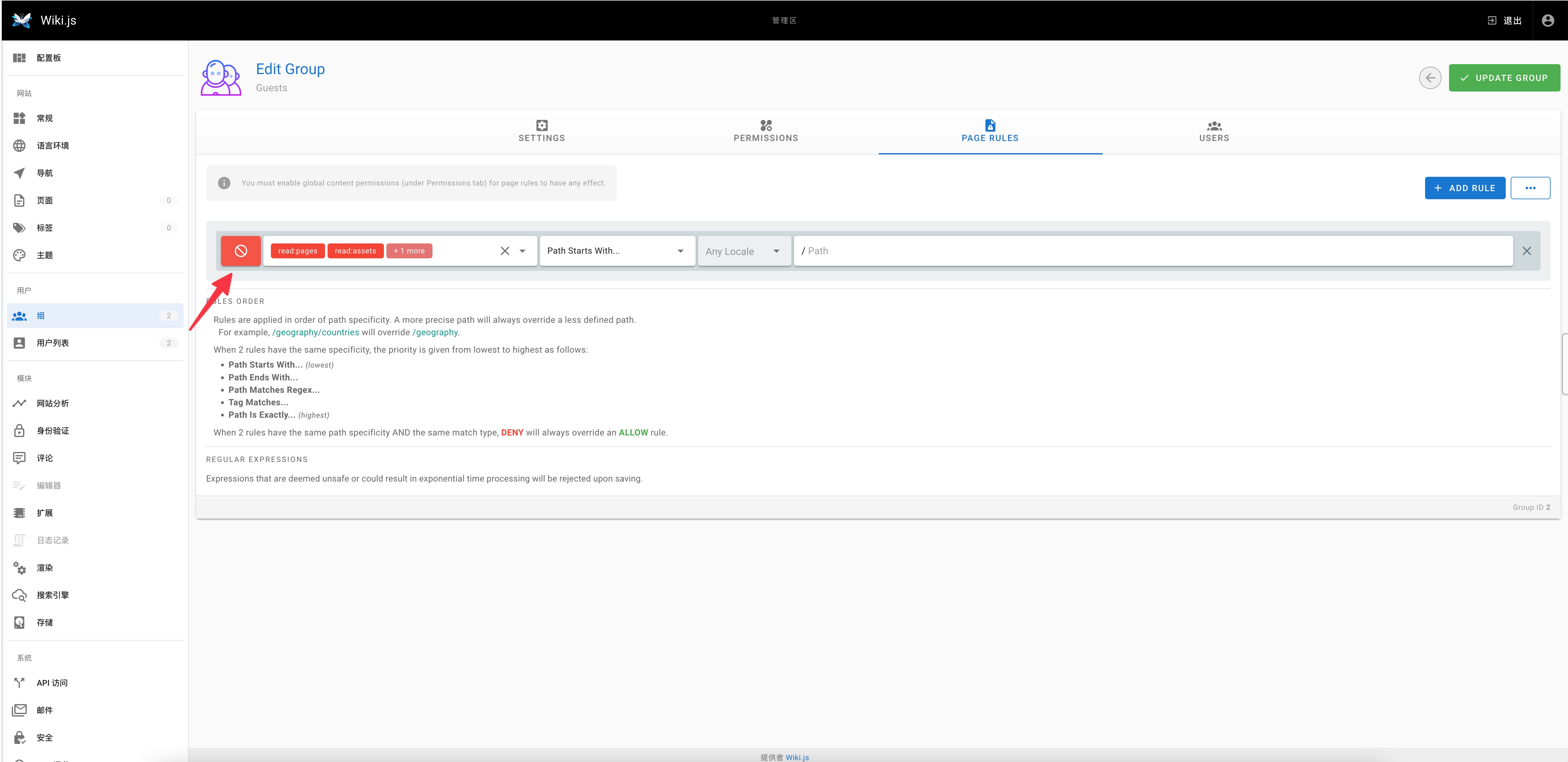1568x762 pixels.
Task: Open 网站分析 analytics module
Action: click(95, 403)
